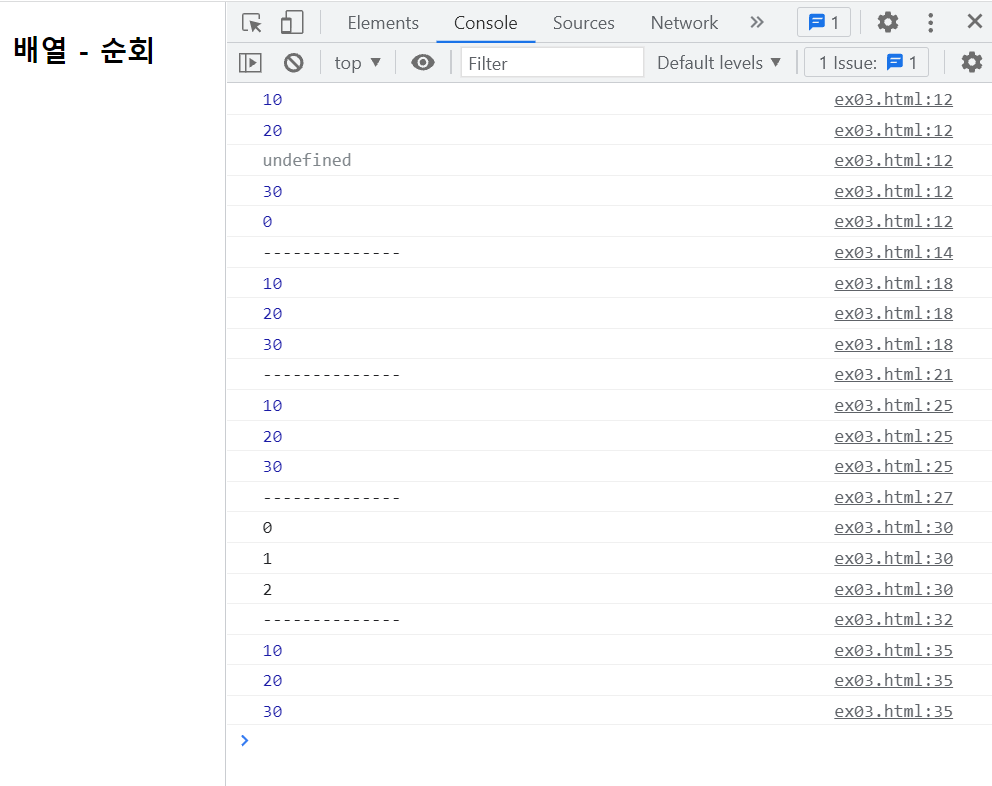The width and height of the screenshot is (992, 786).
Task: Open the three-dot customize DevTools menu
Action: [930, 23]
